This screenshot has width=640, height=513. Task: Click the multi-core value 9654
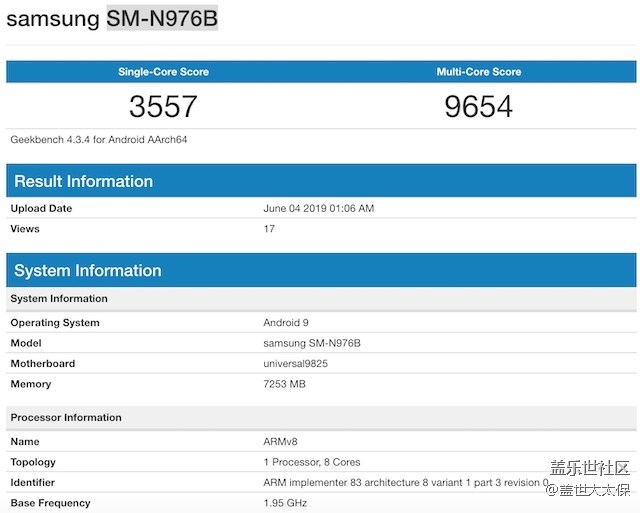(x=478, y=106)
